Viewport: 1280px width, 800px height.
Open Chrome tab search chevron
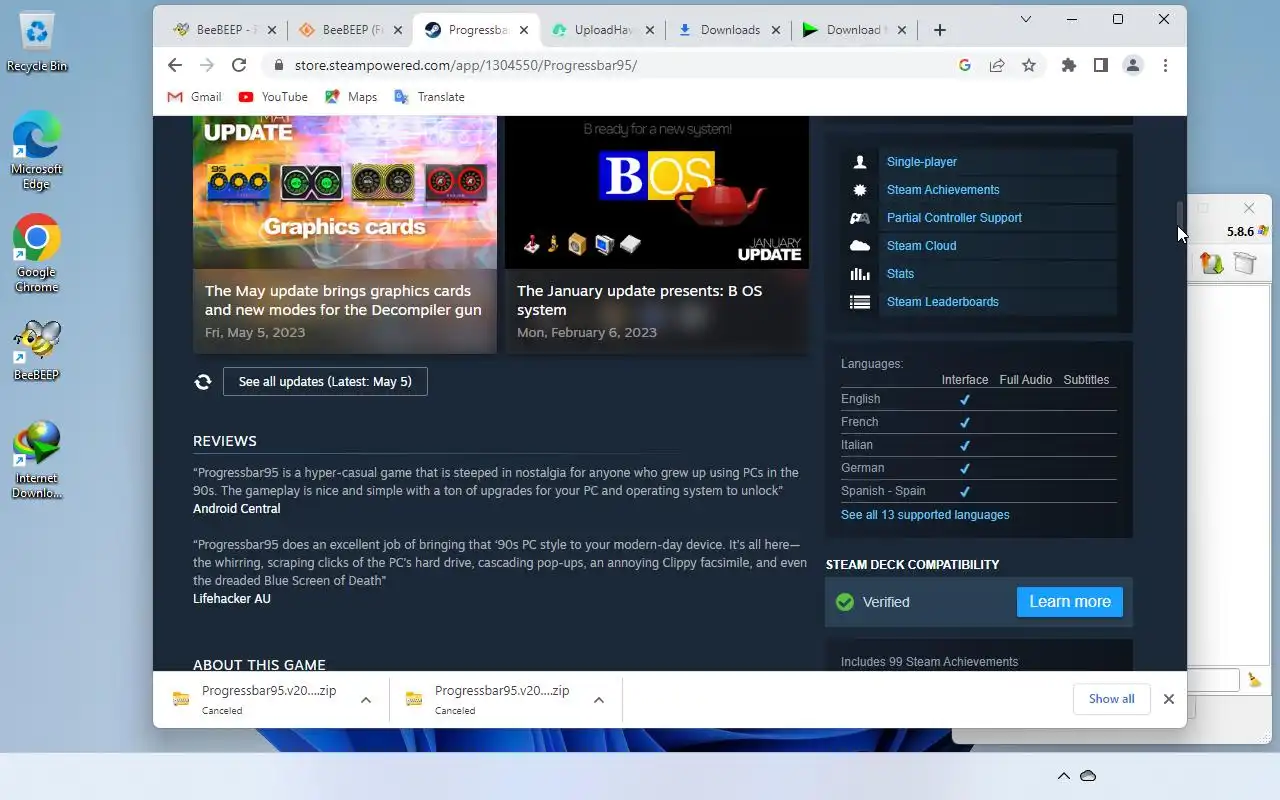point(1026,19)
